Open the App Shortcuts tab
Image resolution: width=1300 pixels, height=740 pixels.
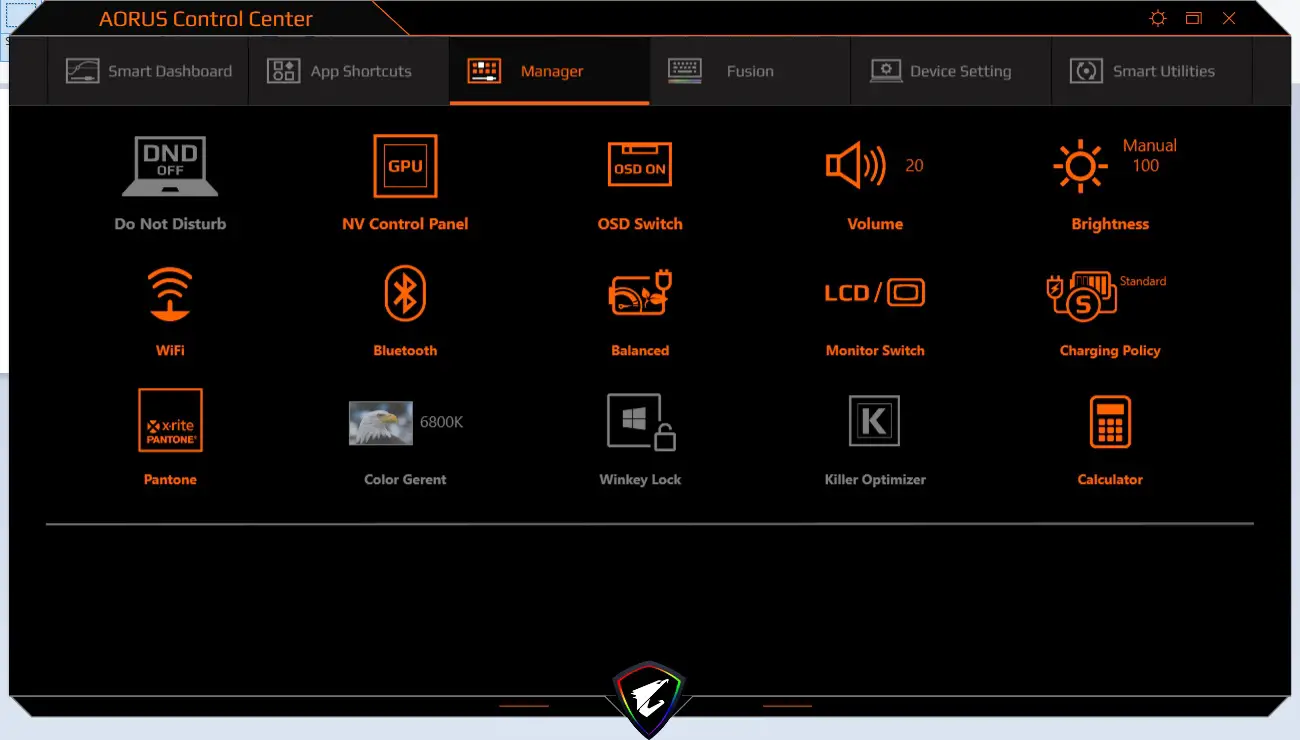[x=349, y=71]
